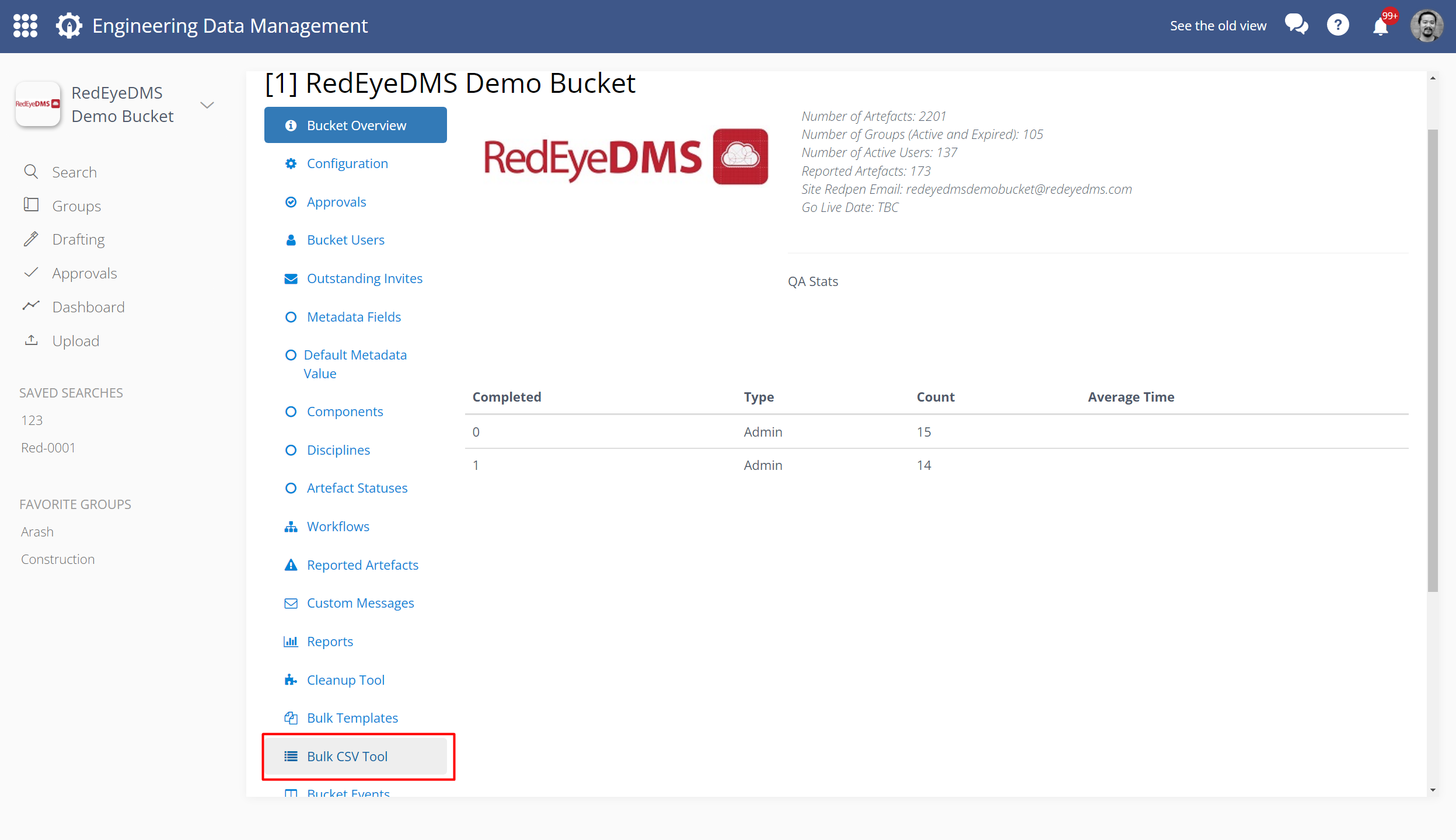
Task: Open the help question mark icon
Action: coord(1338,25)
